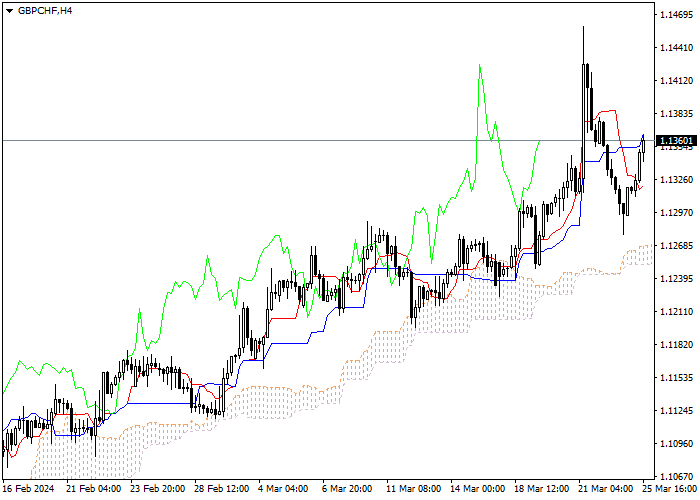Select the GBPCHF,H4 chart title text
This screenshot has width=700, height=500.
tap(45, 11)
